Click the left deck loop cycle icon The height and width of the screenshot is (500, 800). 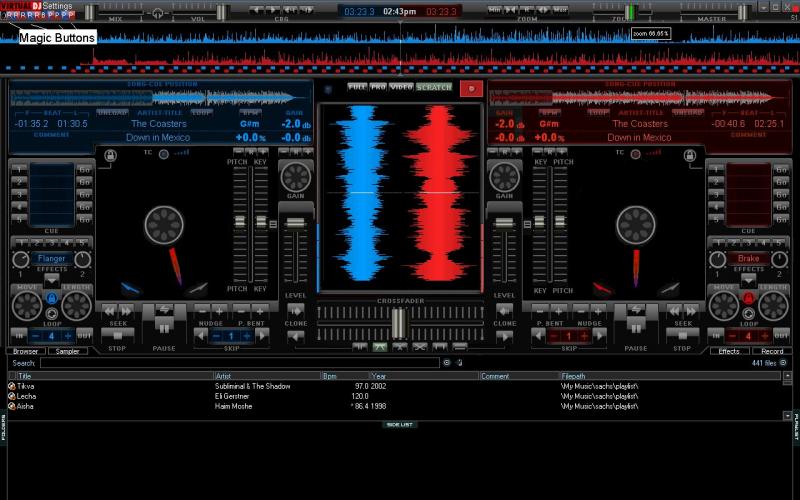point(52,313)
